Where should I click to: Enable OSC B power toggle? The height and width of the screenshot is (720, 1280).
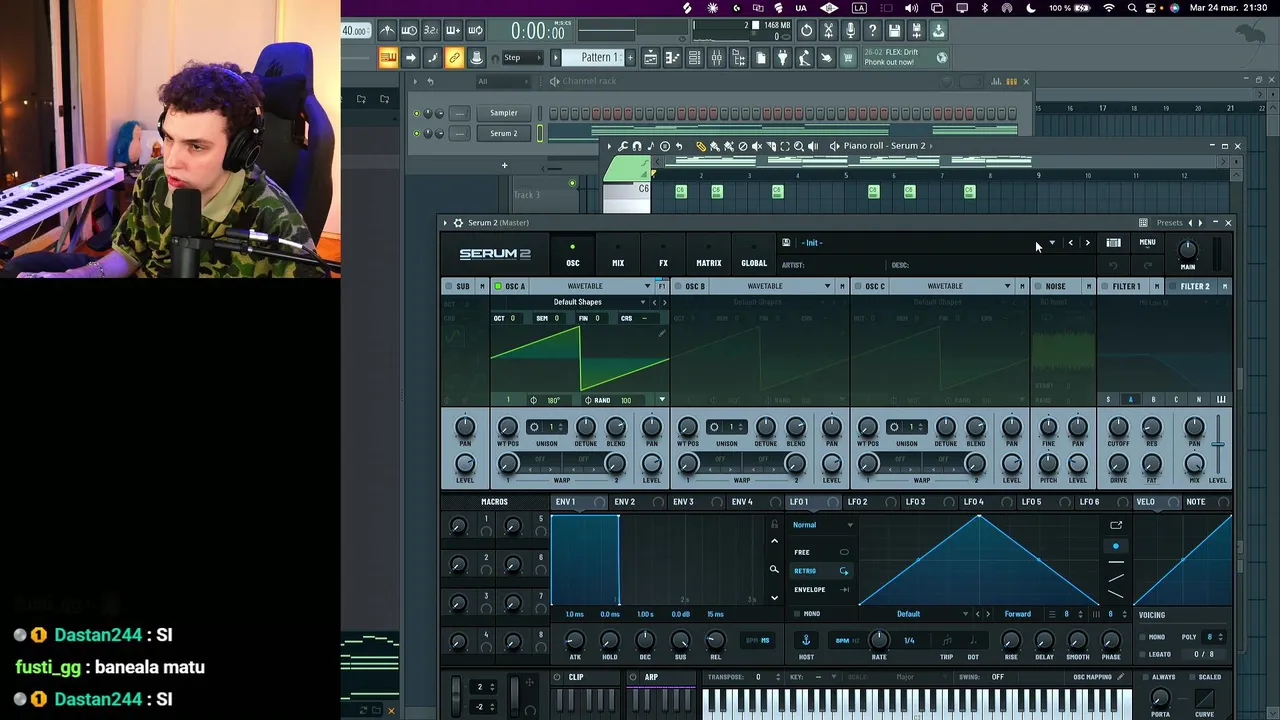(x=678, y=286)
